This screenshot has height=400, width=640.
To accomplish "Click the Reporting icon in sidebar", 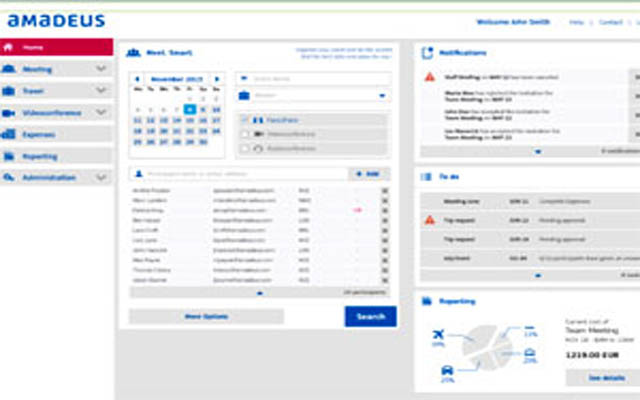I will (9, 156).
